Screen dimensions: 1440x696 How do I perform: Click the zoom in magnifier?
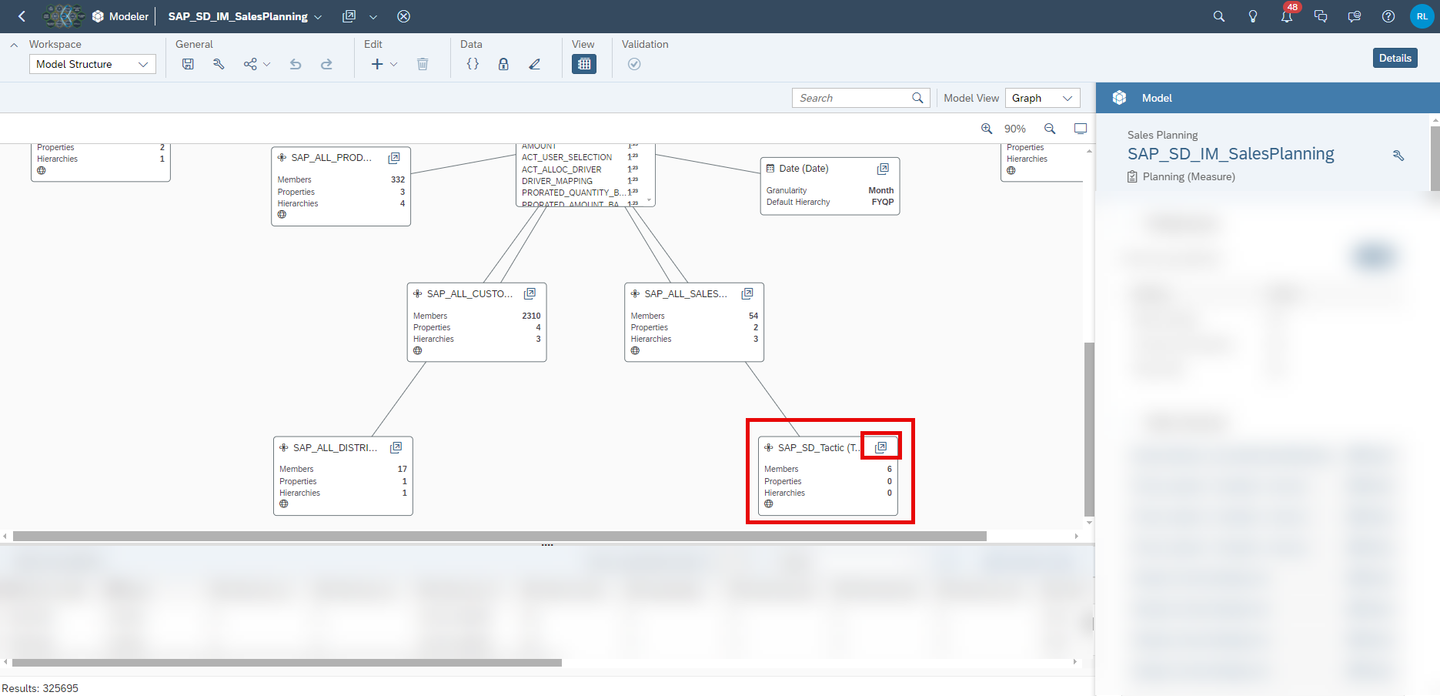[987, 129]
